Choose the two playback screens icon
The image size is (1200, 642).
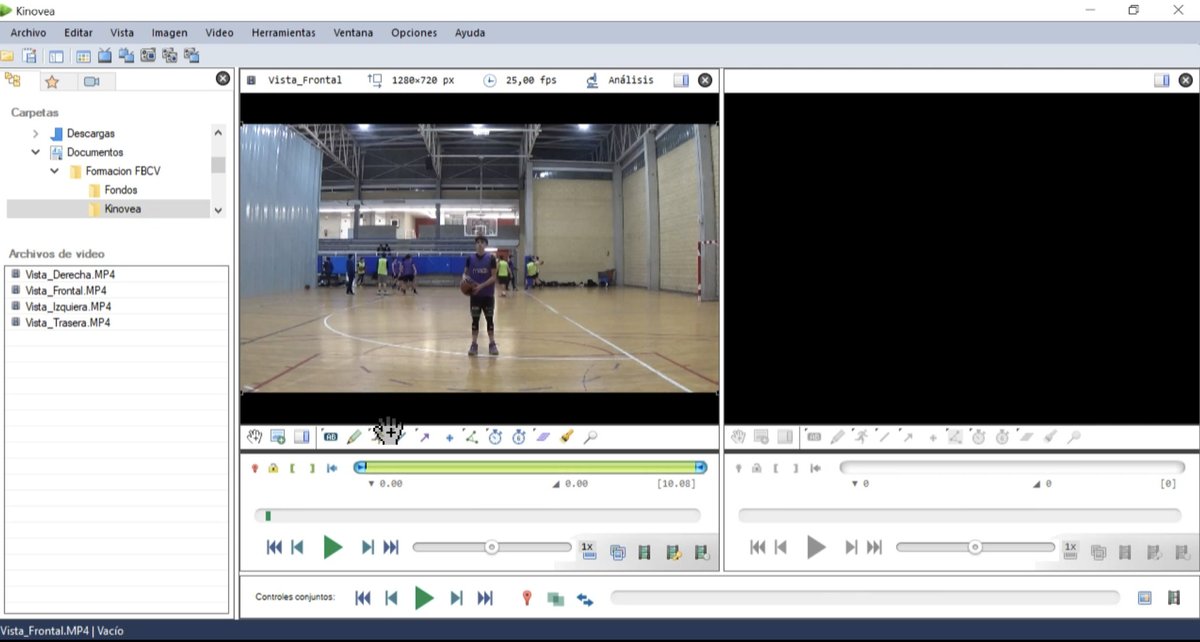pyautogui.click(x=126, y=55)
